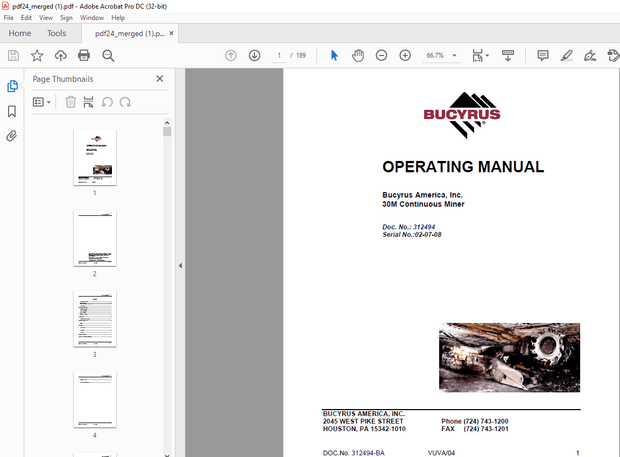This screenshot has width=620, height=457.
Task: Click the fit page scrolling icon
Action: (x=477, y=55)
